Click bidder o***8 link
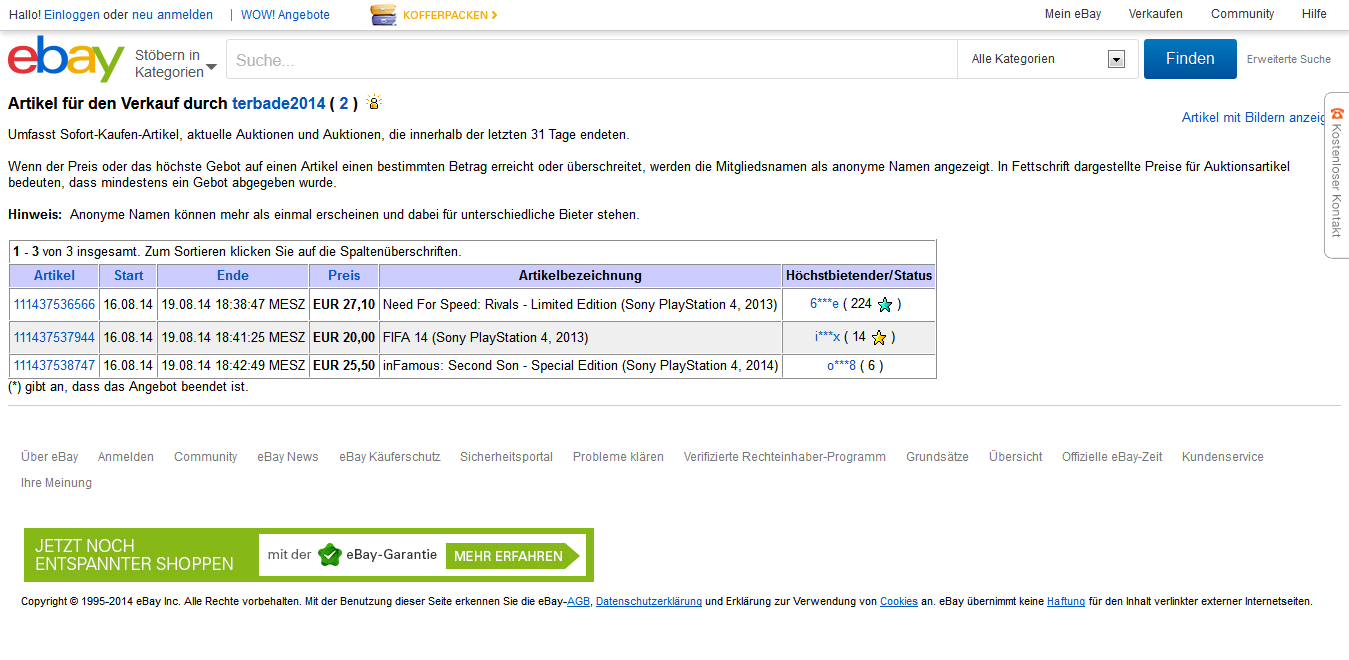The image size is (1349, 660). coord(841,366)
